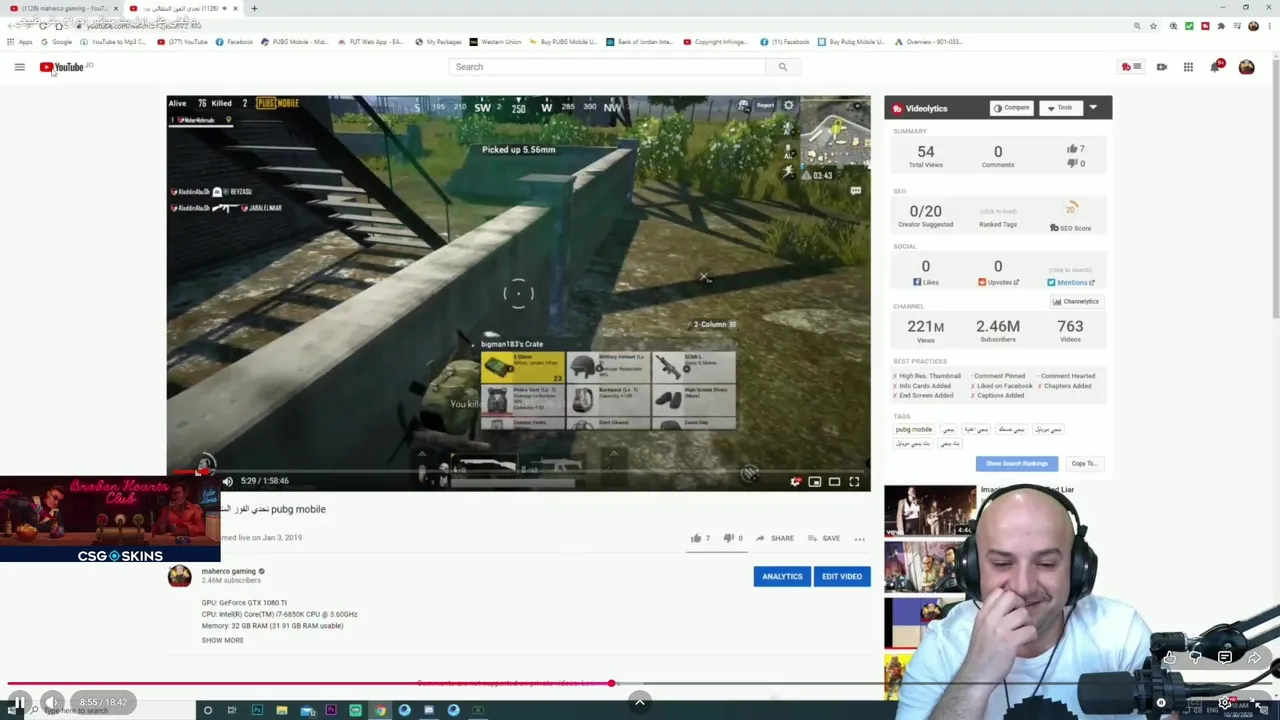This screenshot has width=1280, height=720.
Task: Enable miniplayer on embedded video
Action: pyautogui.click(x=815, y=482)
